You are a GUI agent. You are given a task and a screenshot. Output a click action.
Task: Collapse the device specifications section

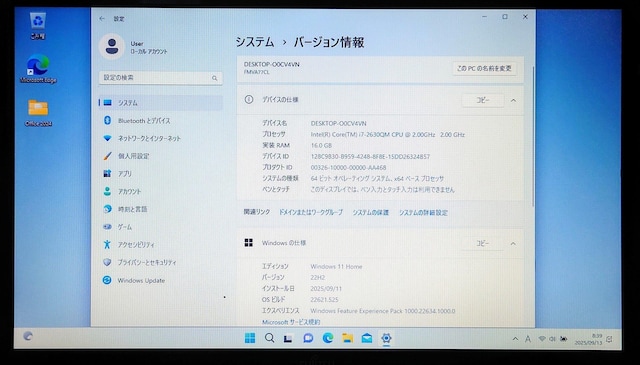pyautogui.click(x=513, y=100)
